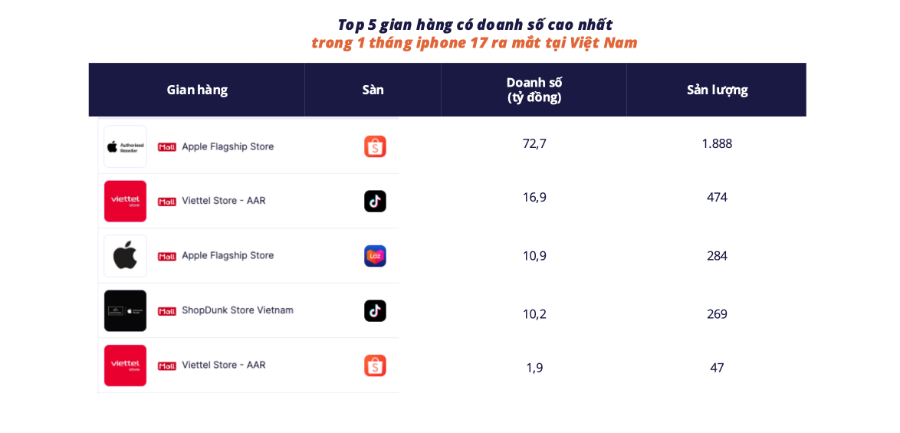The width and height of the screenshot is (900, 433).
Task: Click the TikTok icon in the ShopDunk row
Action: tap(375, 311)
